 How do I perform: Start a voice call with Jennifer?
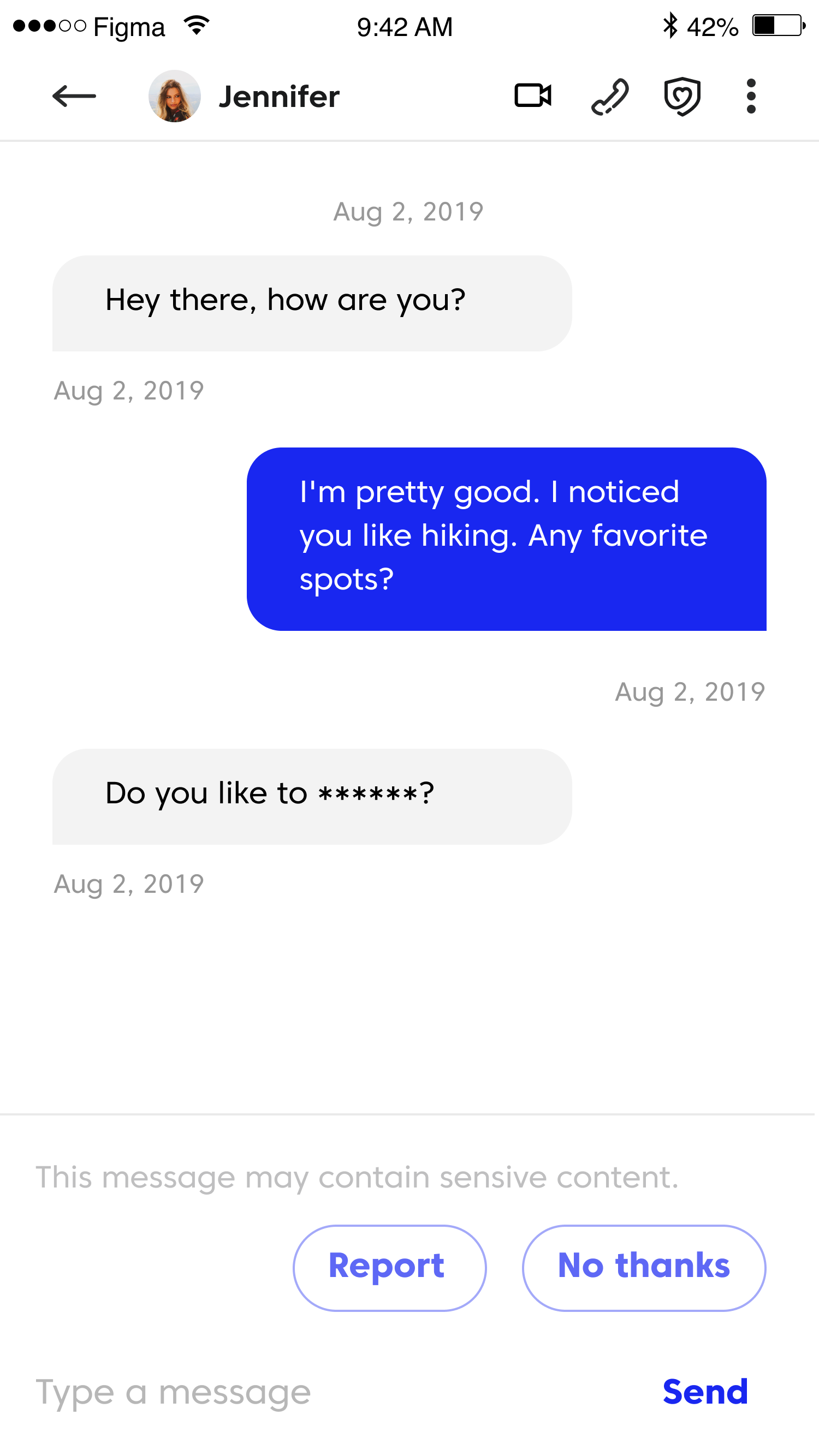(610, 97)
